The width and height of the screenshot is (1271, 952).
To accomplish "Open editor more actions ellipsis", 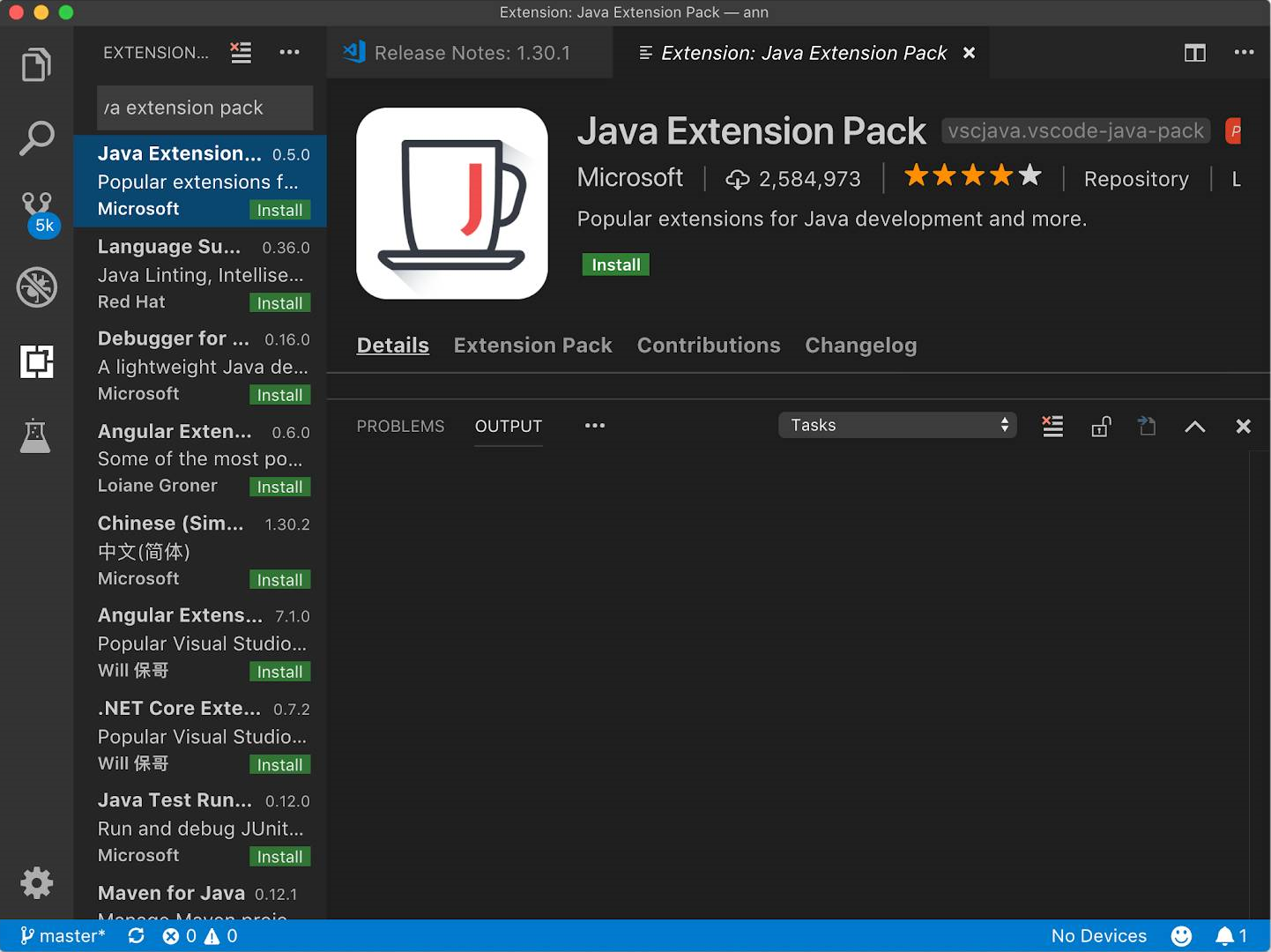I will pyautogui.click(x=1244, y=53).
